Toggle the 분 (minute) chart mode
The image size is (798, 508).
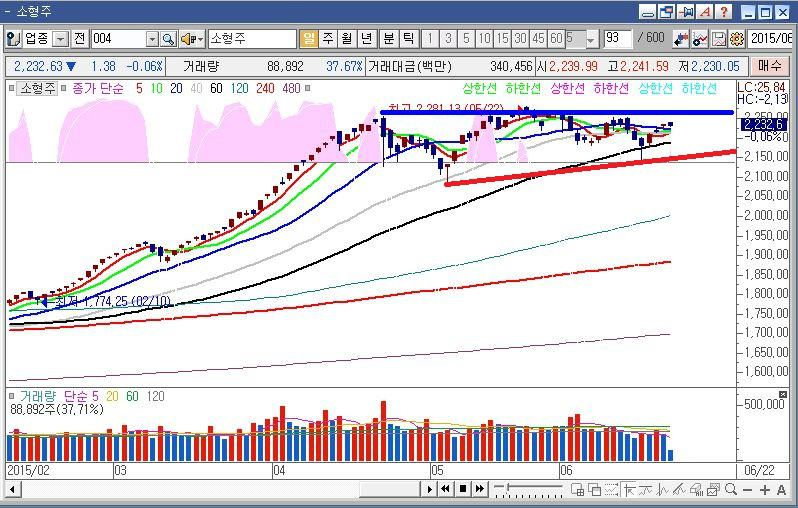387,39
